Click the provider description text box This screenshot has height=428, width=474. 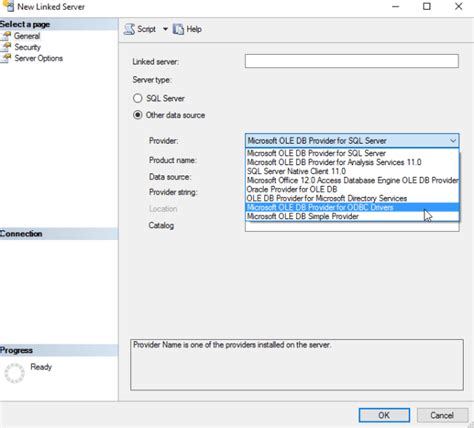(297, 365)
